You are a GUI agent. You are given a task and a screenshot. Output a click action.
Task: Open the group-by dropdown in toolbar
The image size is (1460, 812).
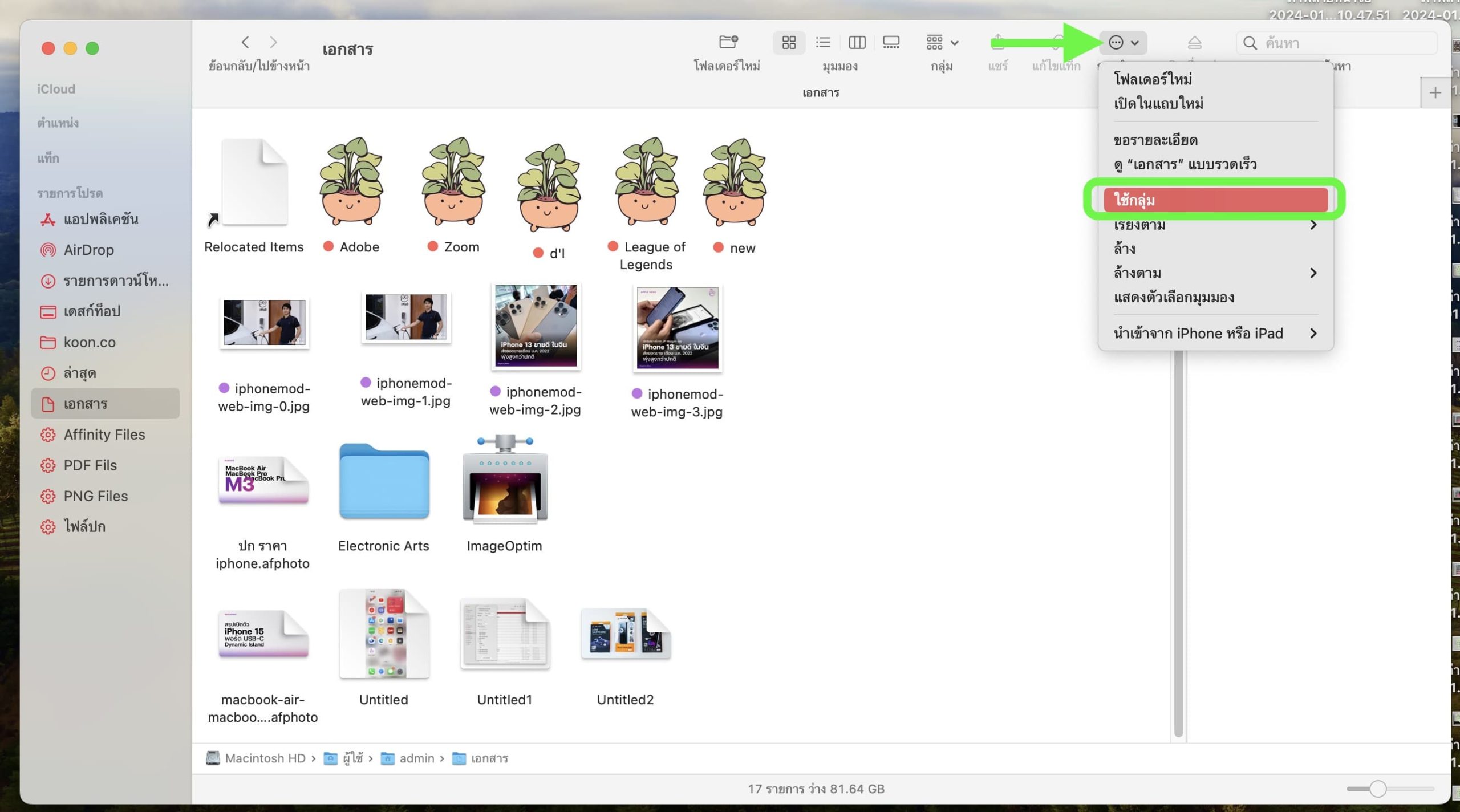tap(942, 43)
